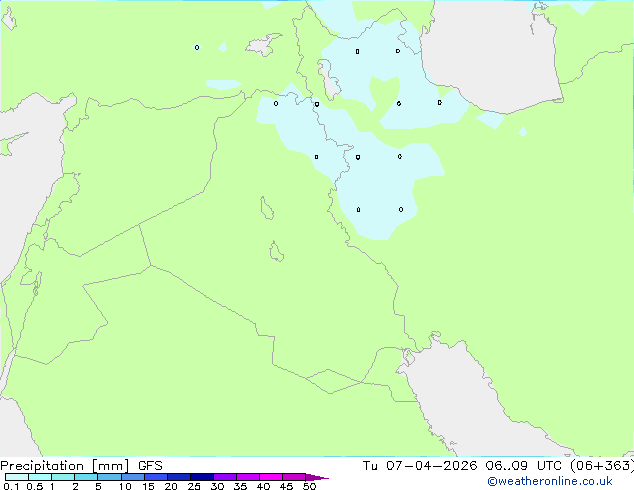Open the weatheronline.co.uk copyright link
Image resolution: width=634 pixels, height=490 pixels.
click(x=550, y=481)
